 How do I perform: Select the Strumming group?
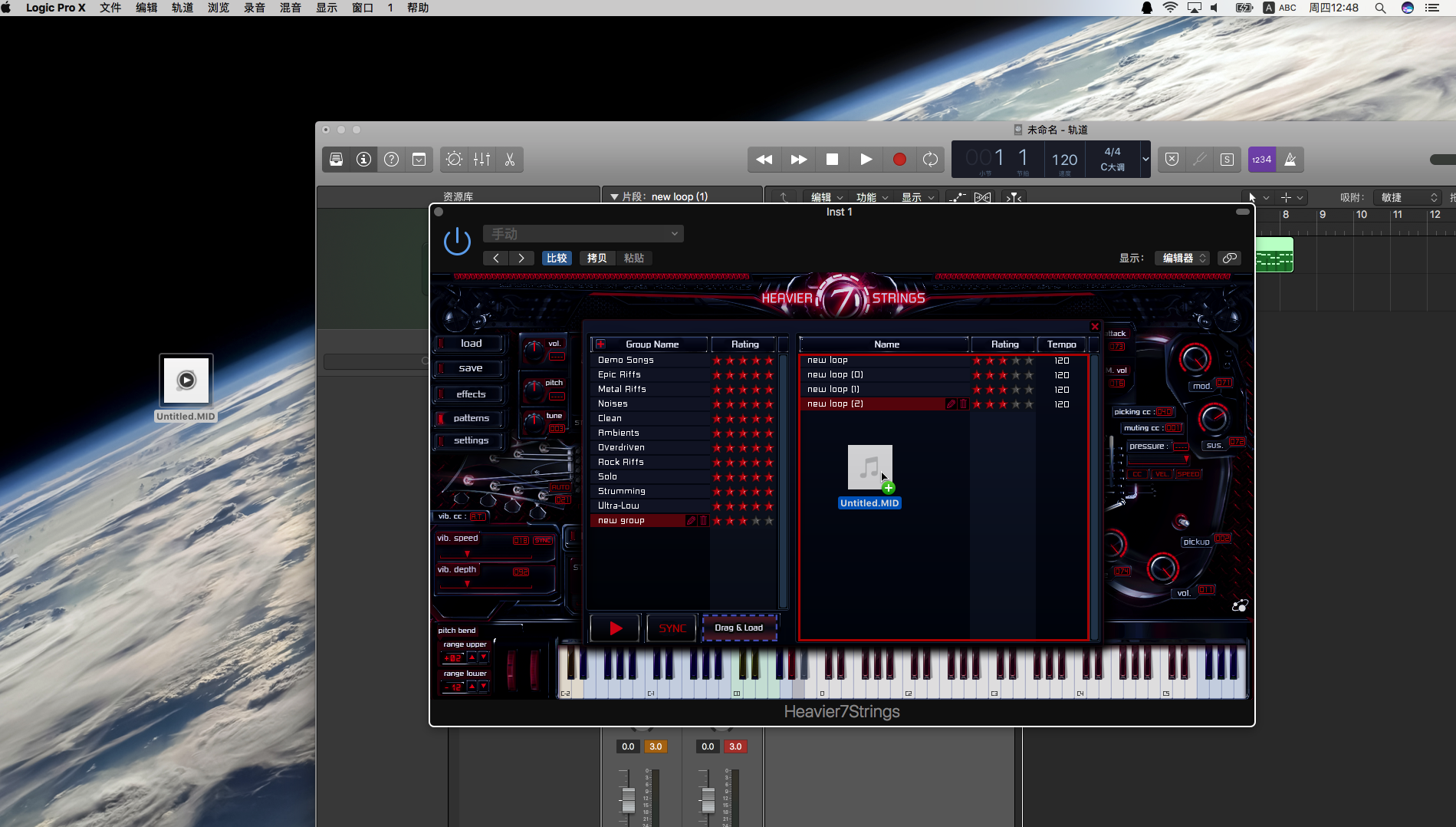coord(649,492)
